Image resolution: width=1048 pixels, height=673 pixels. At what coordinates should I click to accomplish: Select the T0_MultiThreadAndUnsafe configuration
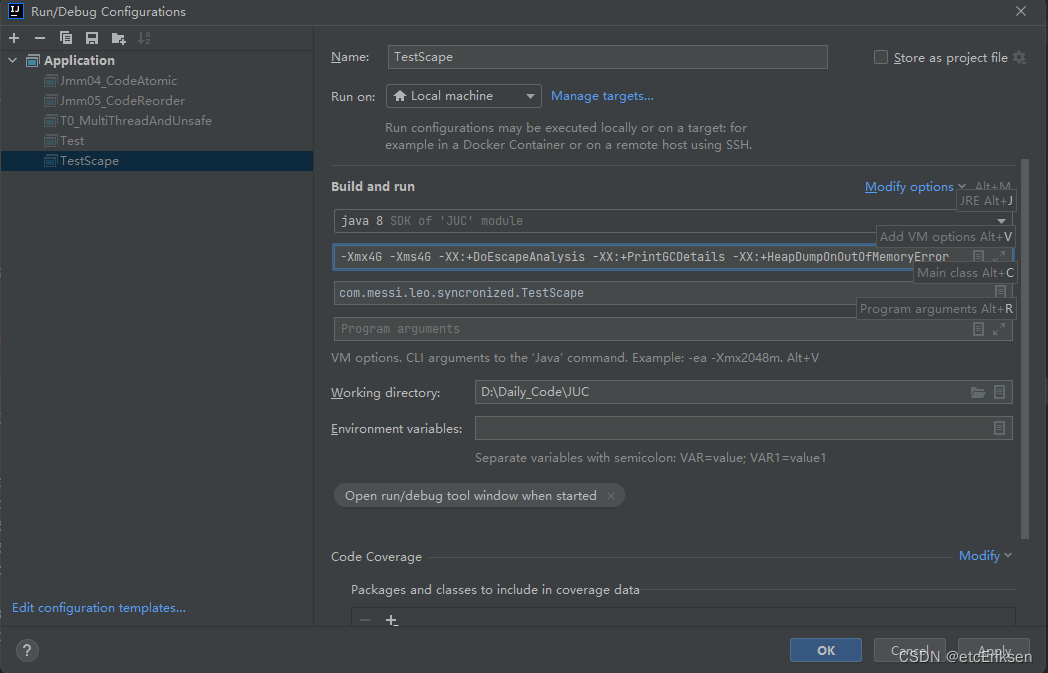136,121
